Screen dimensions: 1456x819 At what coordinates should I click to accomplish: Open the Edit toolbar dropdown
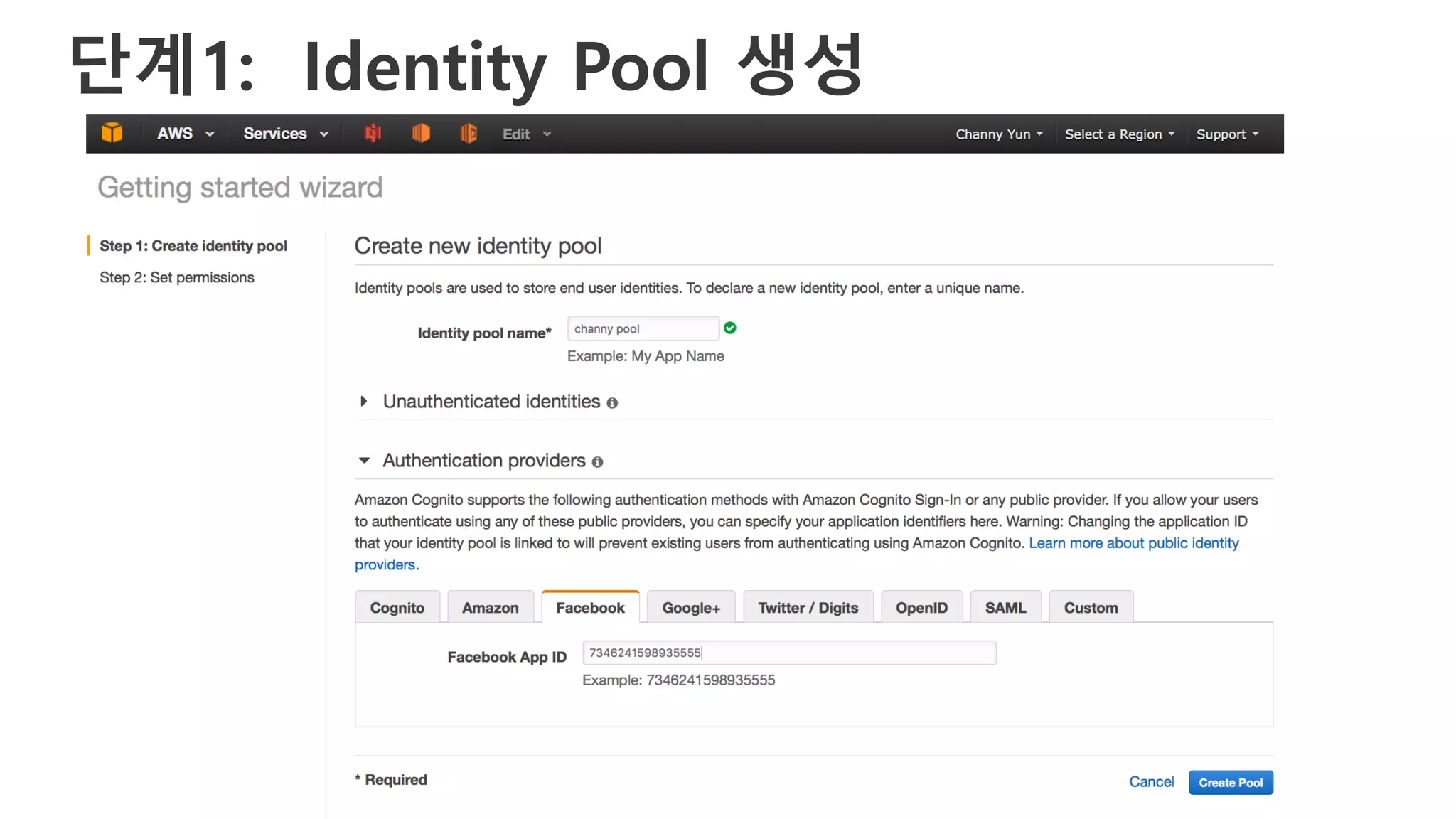pyautogui.click(x=527, y=134)
